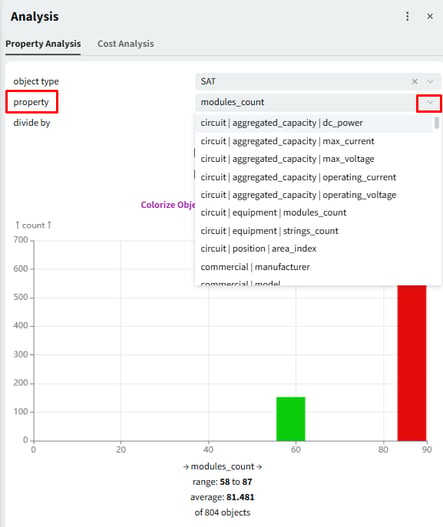Choose circuit aggregated_capacity dc_power option

[313, 123]
